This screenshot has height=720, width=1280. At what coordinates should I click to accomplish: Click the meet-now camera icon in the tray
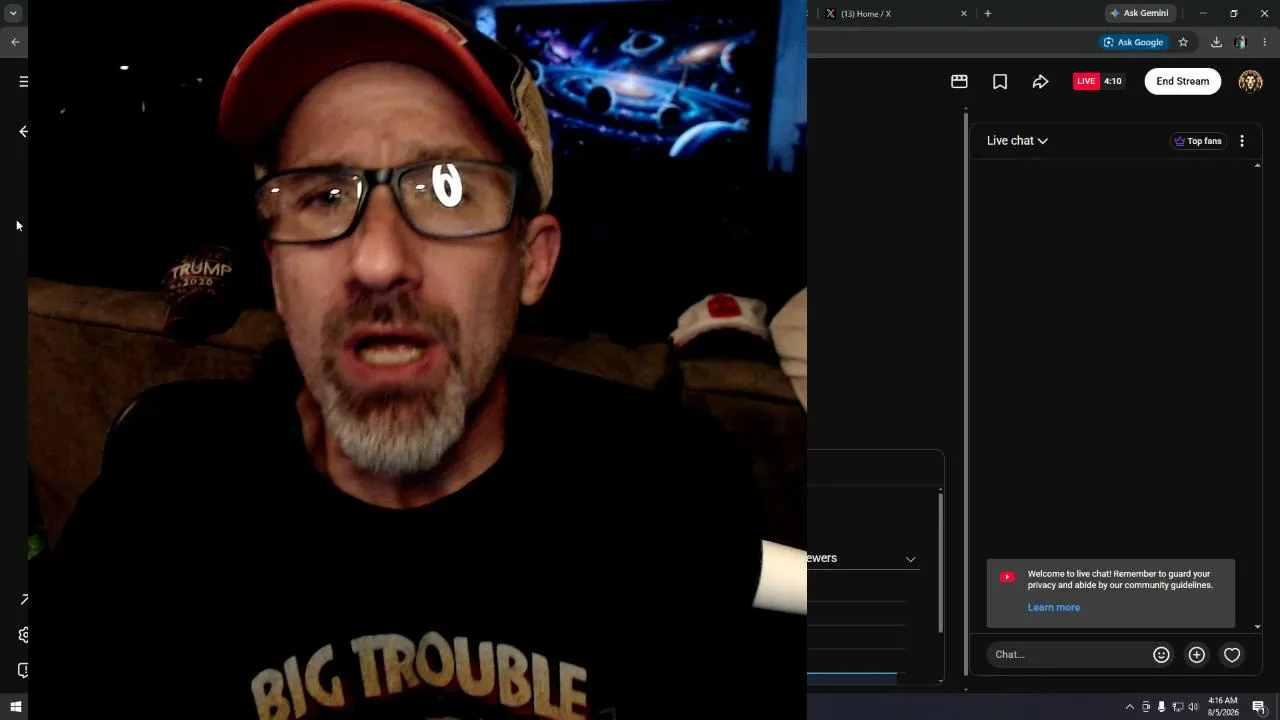pos(1146,707)
